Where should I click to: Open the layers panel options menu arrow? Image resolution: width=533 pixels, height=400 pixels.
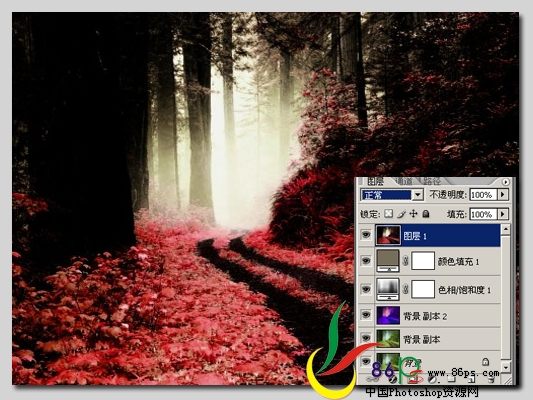coord(505,182)
